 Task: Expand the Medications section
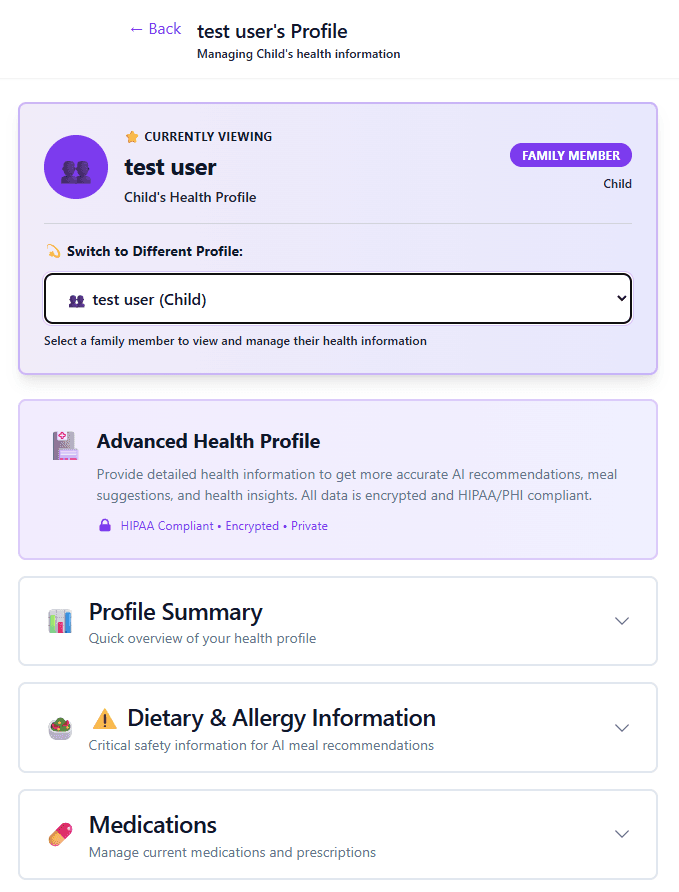(x=622, y=833)
